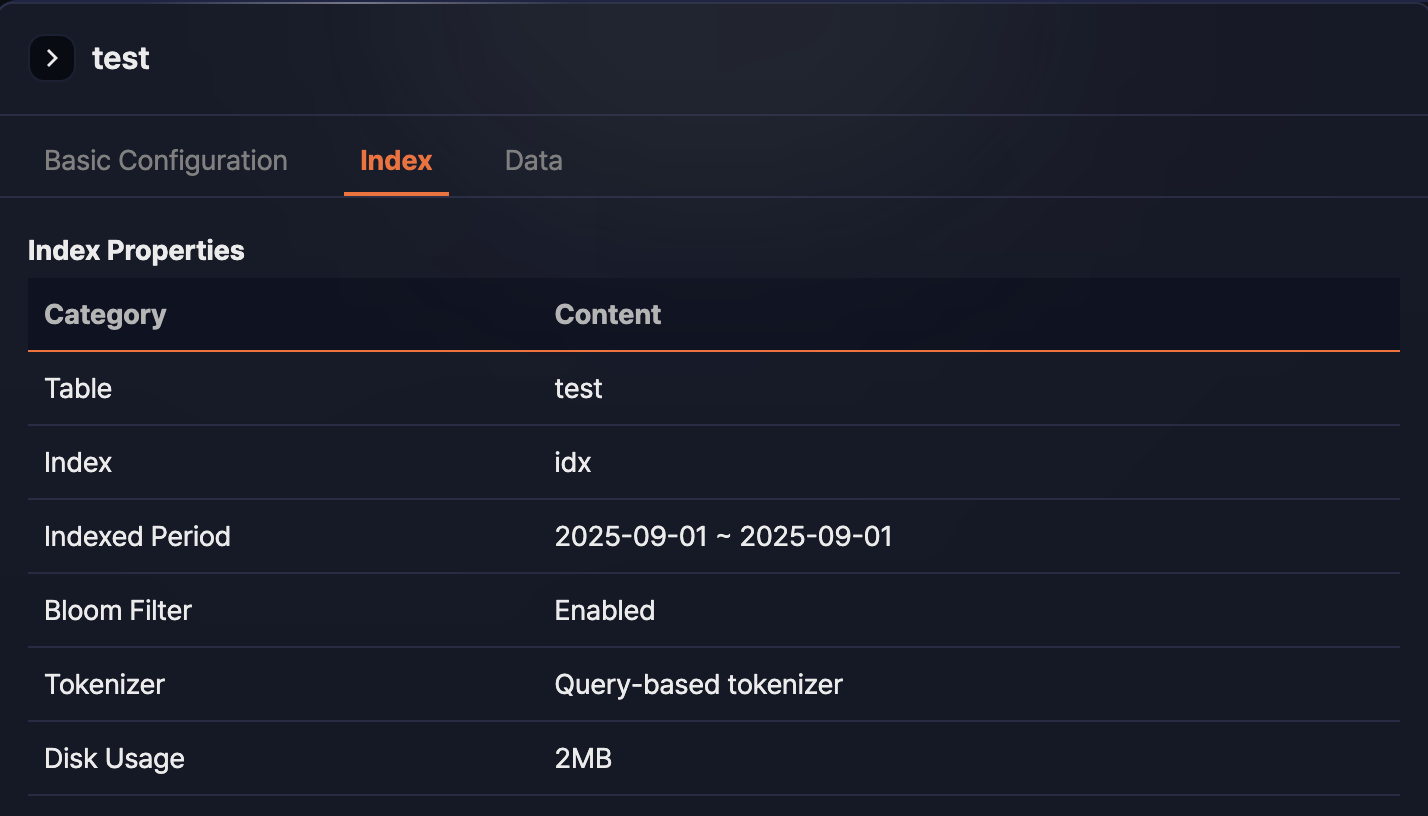Screen dimensions: 1428x816
Task: Click the test title heading
Action: [x=120, y=58]
